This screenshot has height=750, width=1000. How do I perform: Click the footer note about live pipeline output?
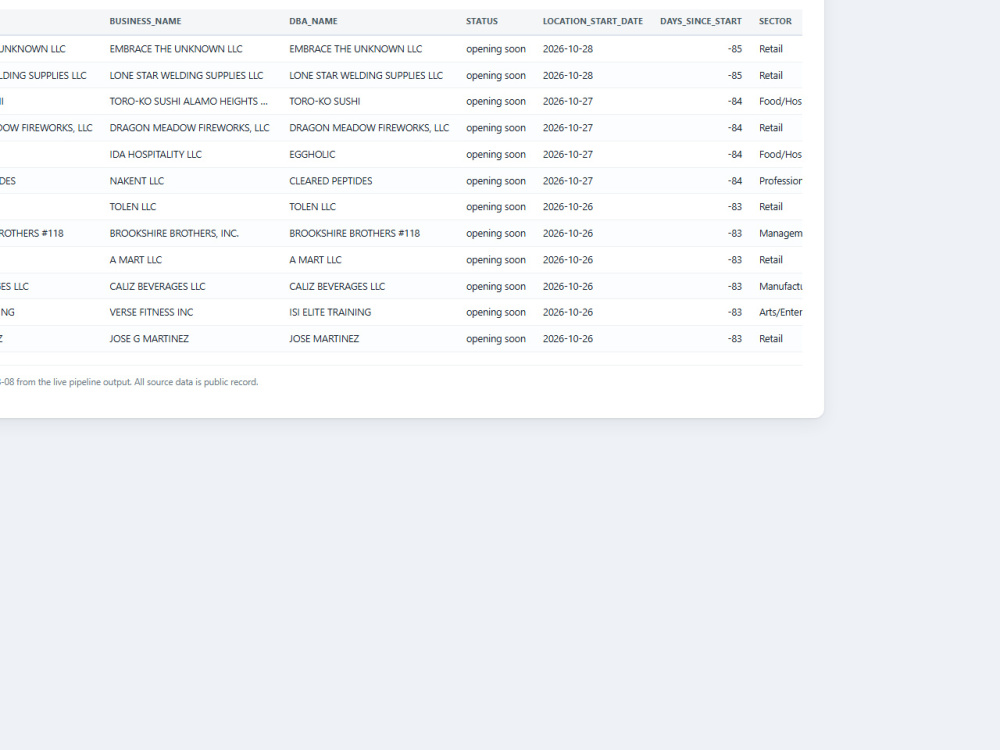click(x=129, y=382)
